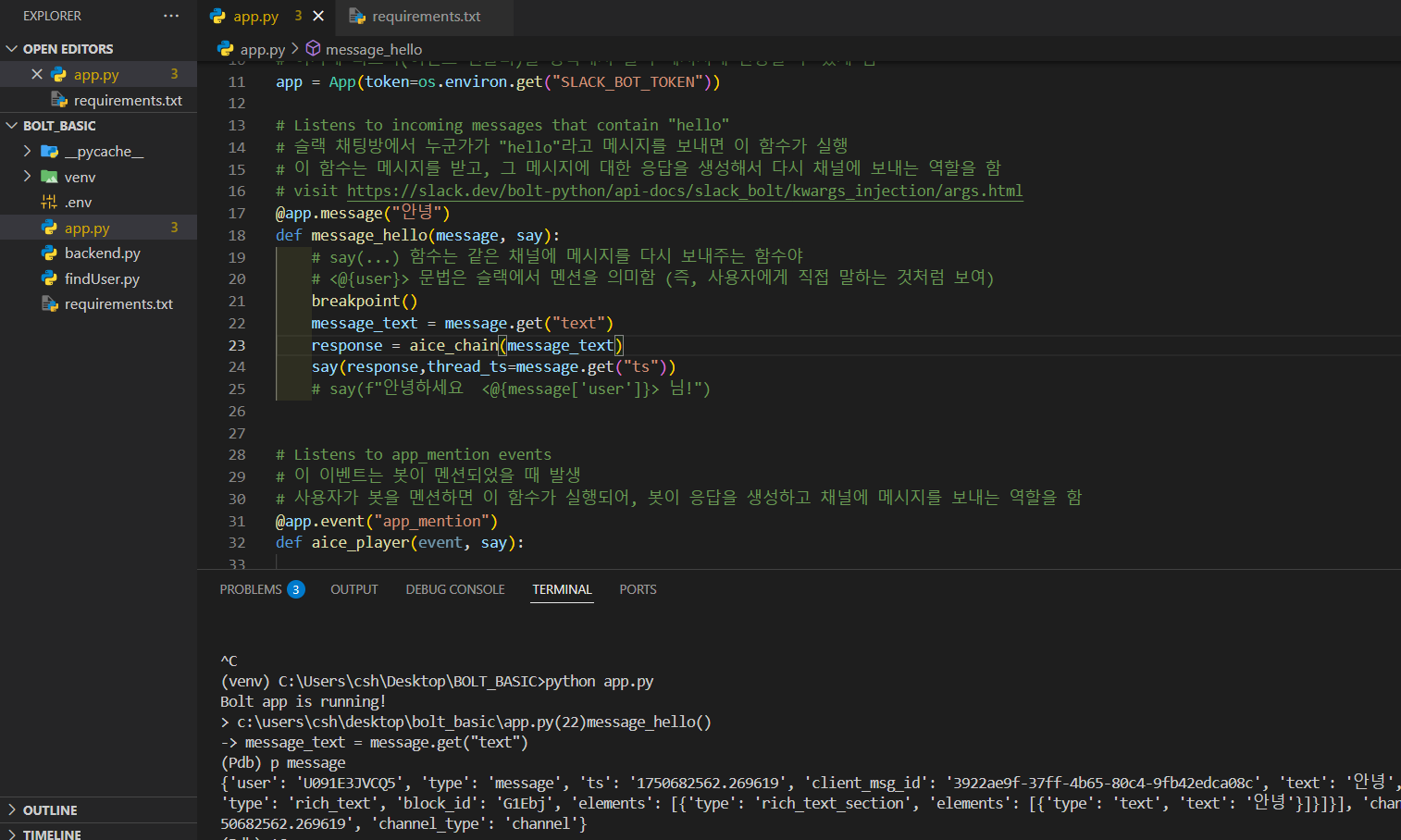This screenshot has width=1401, height=840.
Task: Click the "(Pdb) p message" terminal line
Action: [282, 762]
